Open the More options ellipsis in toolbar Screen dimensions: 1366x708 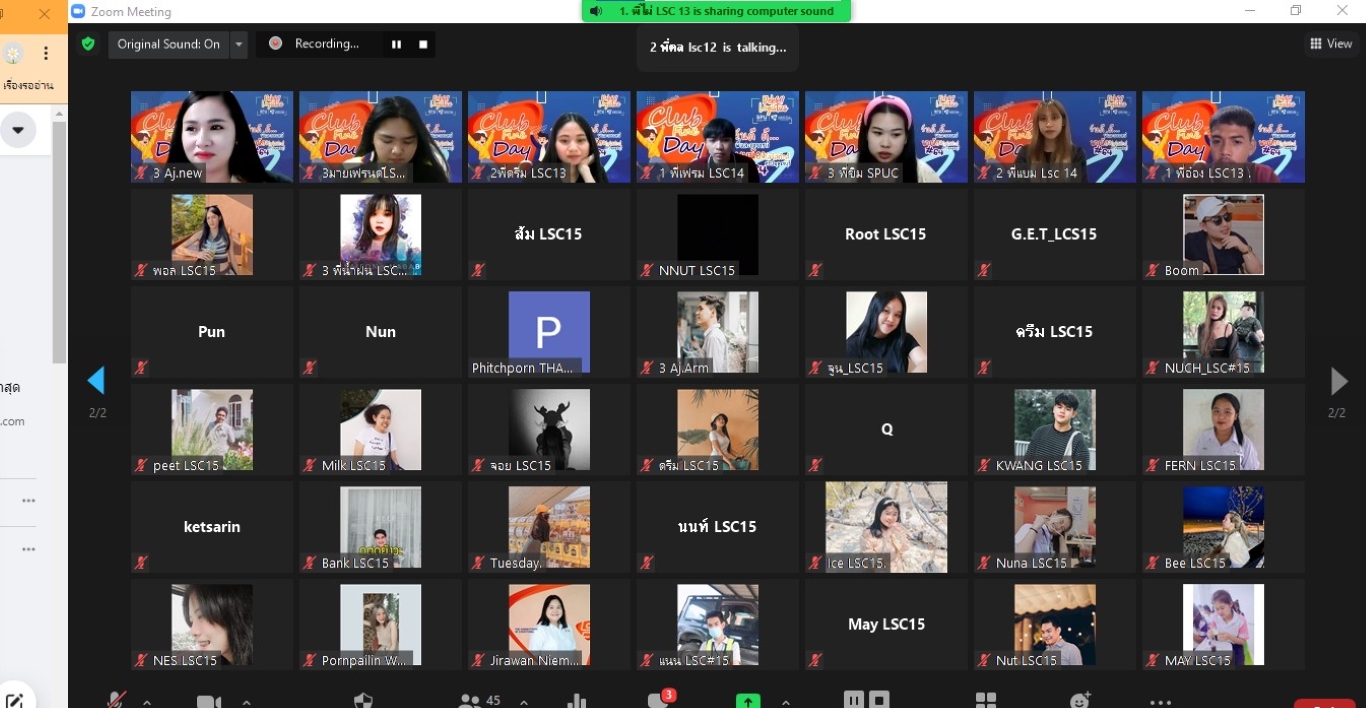(1160, 702)
